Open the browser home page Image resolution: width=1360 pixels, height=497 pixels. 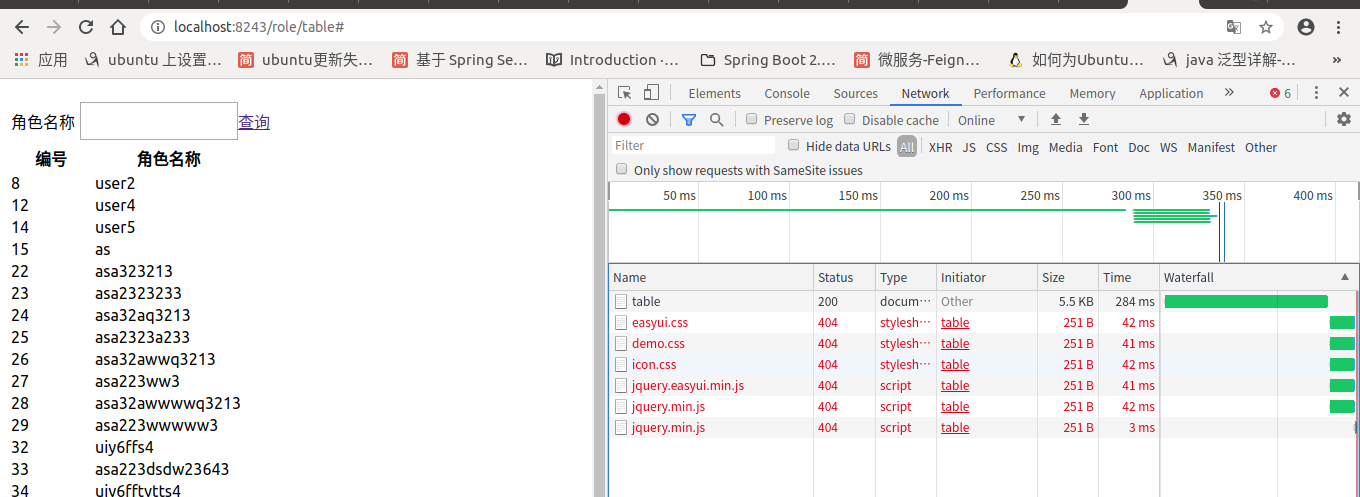(x=118, y=27)
